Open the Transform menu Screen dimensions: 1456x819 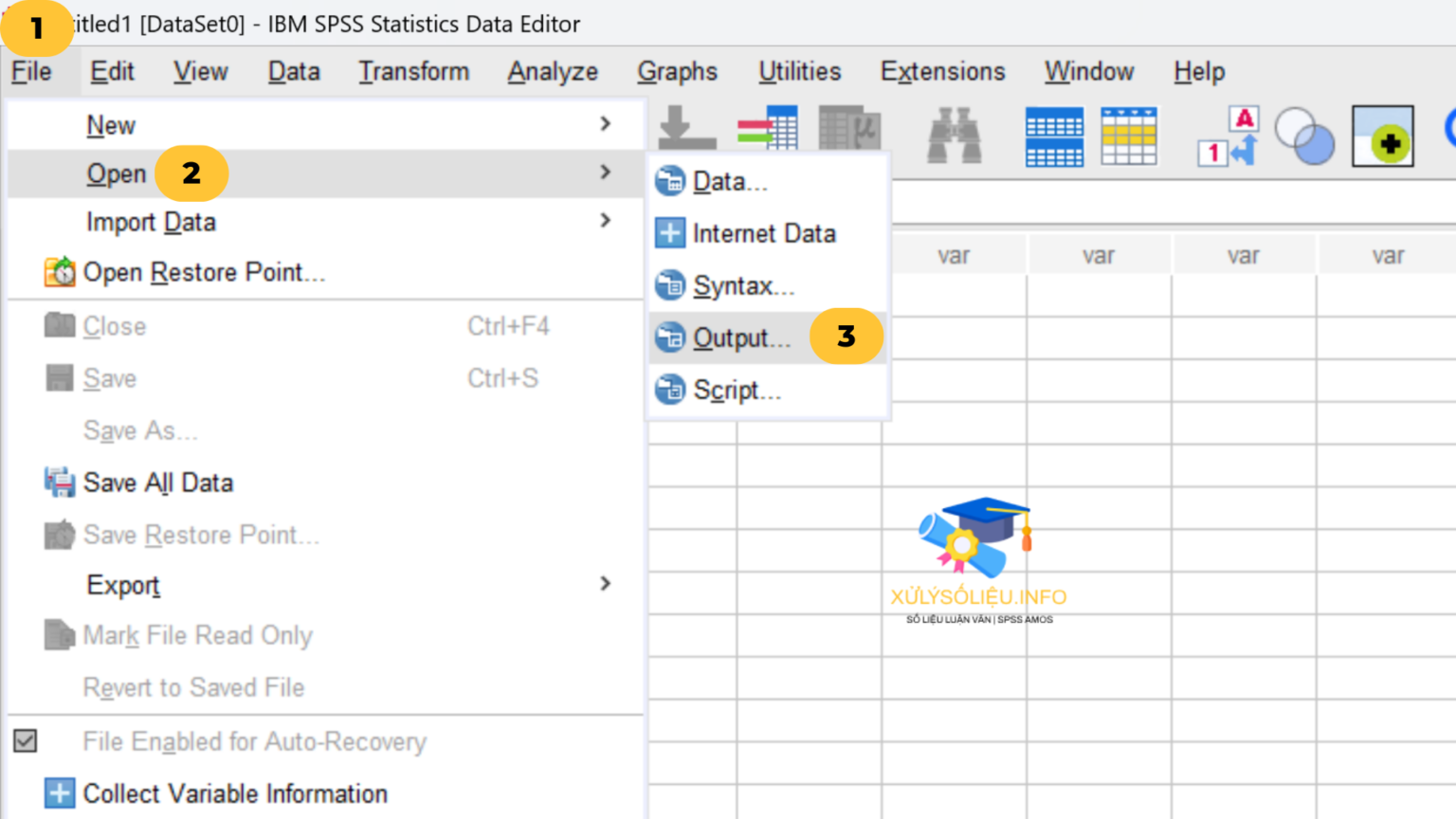coord(413,72)
